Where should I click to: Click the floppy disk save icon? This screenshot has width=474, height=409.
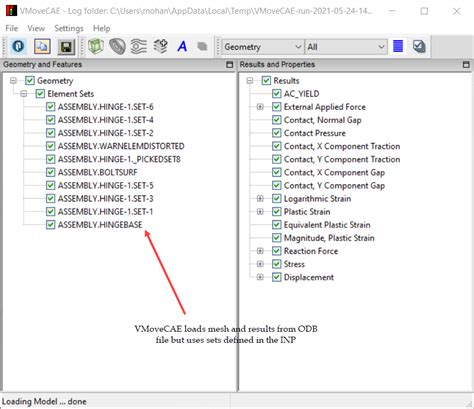pos(66,46)
